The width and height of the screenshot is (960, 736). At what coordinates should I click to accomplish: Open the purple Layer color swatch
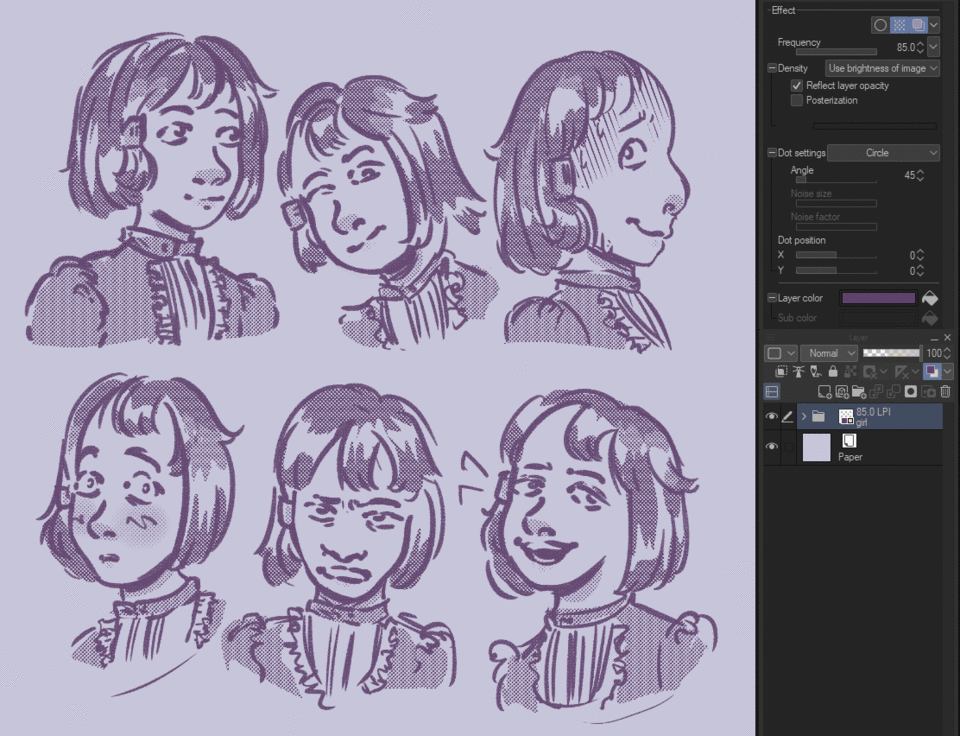879,298
